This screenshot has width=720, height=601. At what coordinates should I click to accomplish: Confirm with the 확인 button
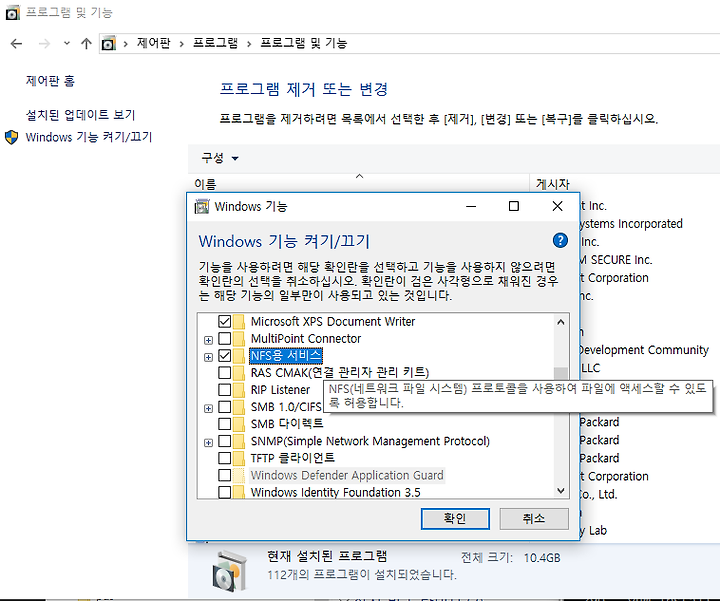click(455, 518)
